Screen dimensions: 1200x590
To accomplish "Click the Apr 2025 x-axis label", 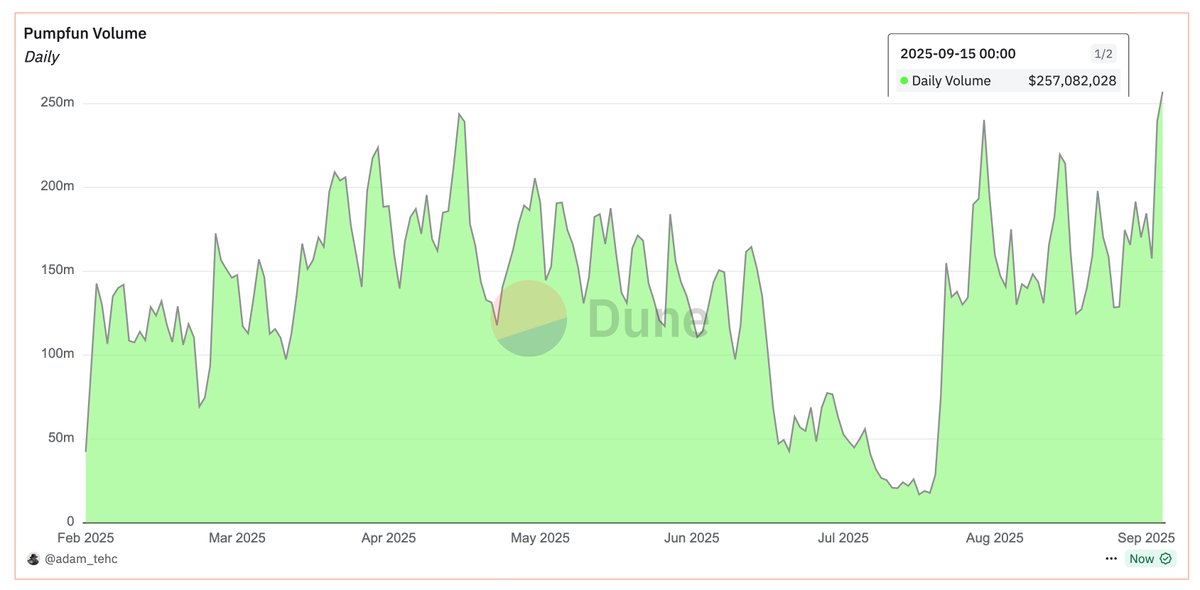I will point(388,538).
